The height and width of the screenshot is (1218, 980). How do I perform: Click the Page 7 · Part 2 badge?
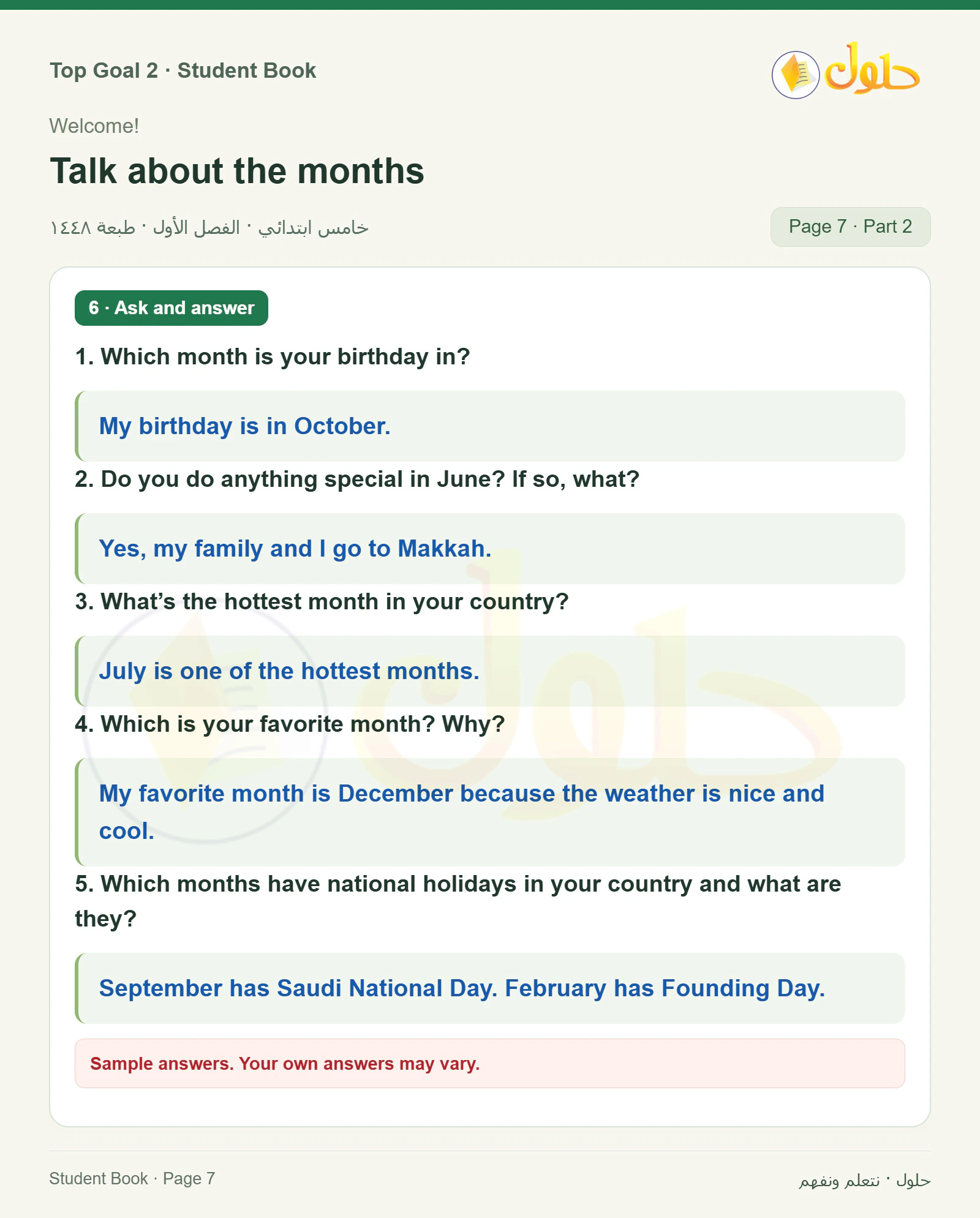click(x=850, y=227)
